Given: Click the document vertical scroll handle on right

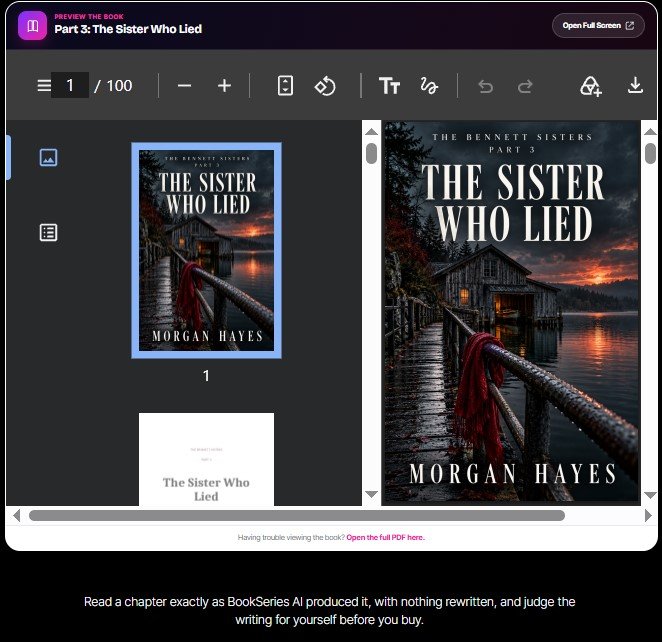Looking at the screenshot, I should point(650,153).
